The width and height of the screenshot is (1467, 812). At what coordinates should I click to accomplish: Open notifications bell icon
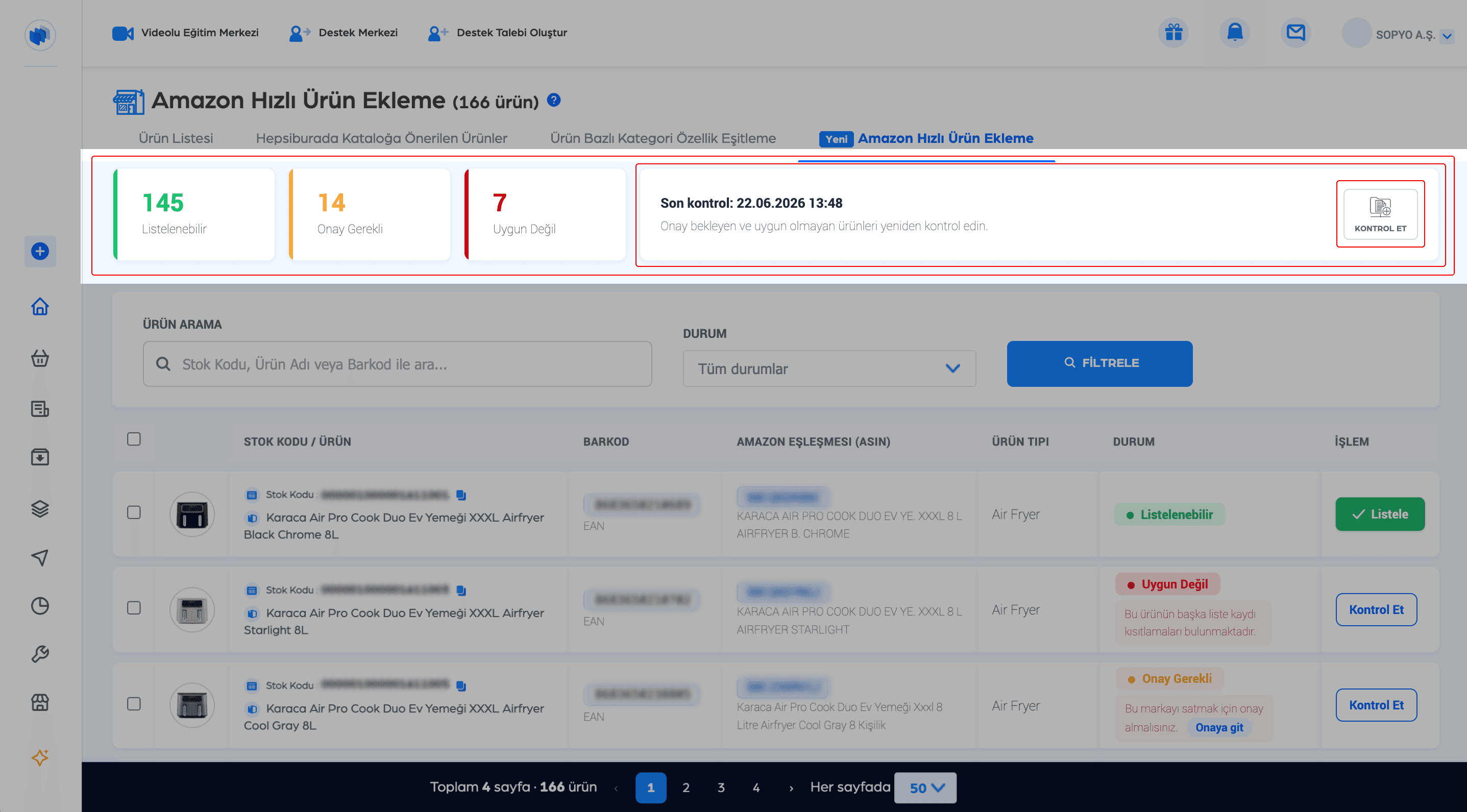[x=1235, y=33]
